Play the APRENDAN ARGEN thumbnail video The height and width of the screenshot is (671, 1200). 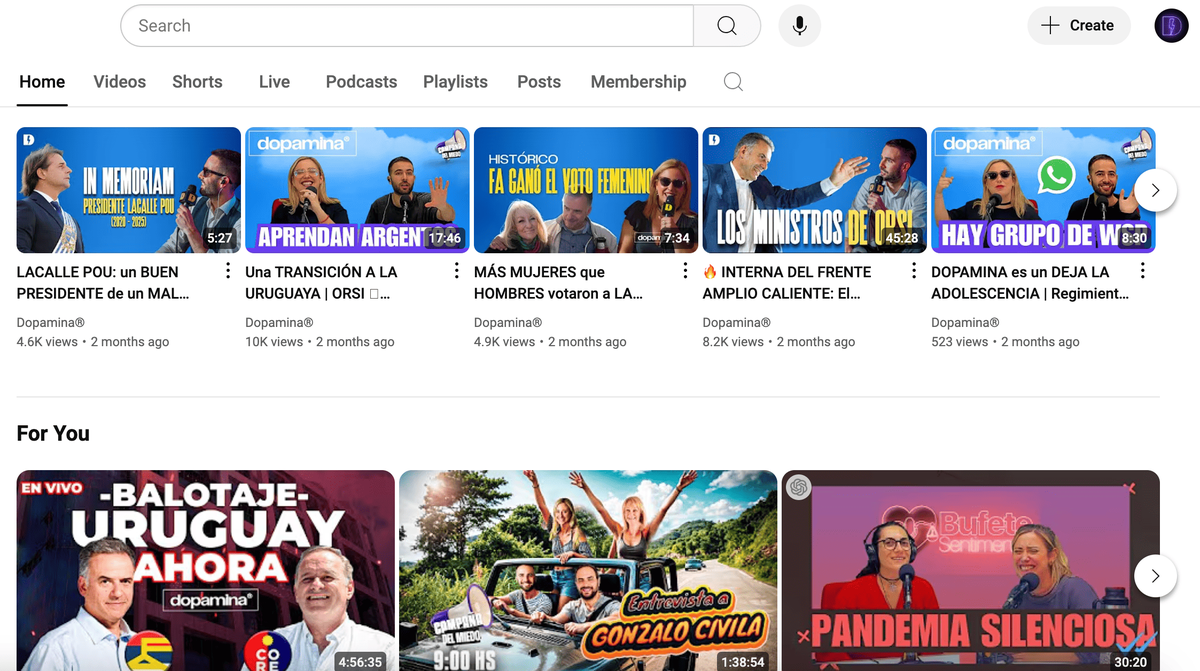[357, 190]
